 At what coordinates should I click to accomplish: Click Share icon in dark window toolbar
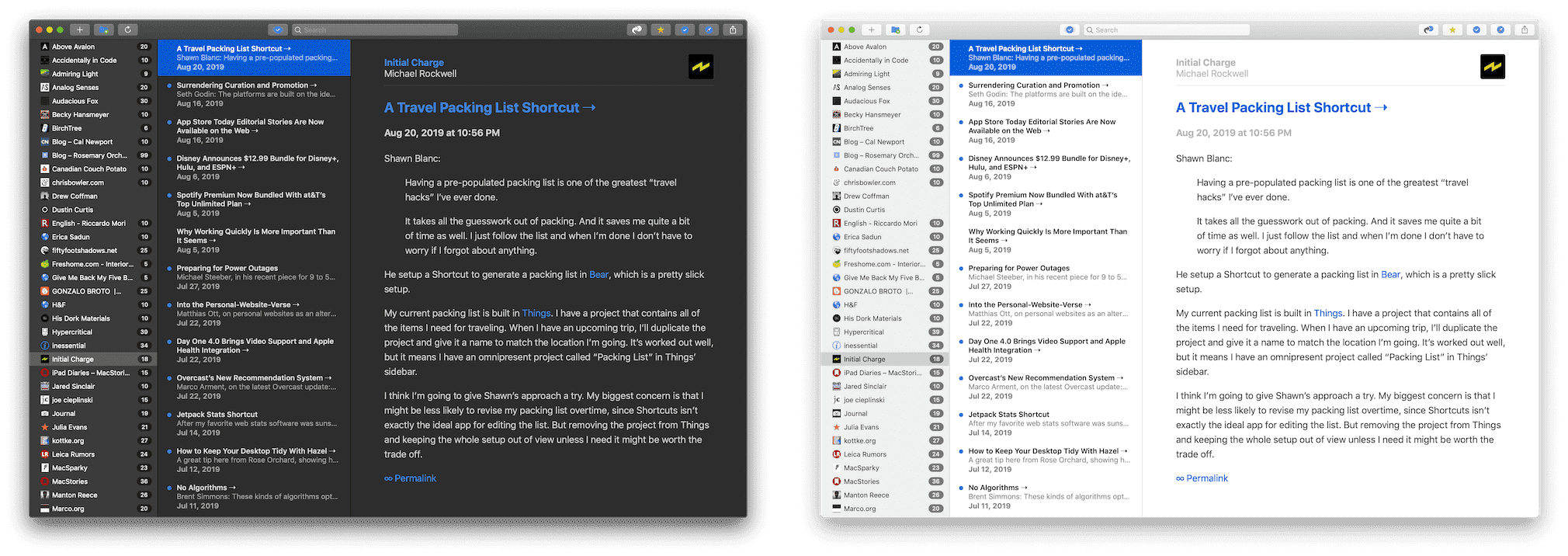tap(733, 30)
